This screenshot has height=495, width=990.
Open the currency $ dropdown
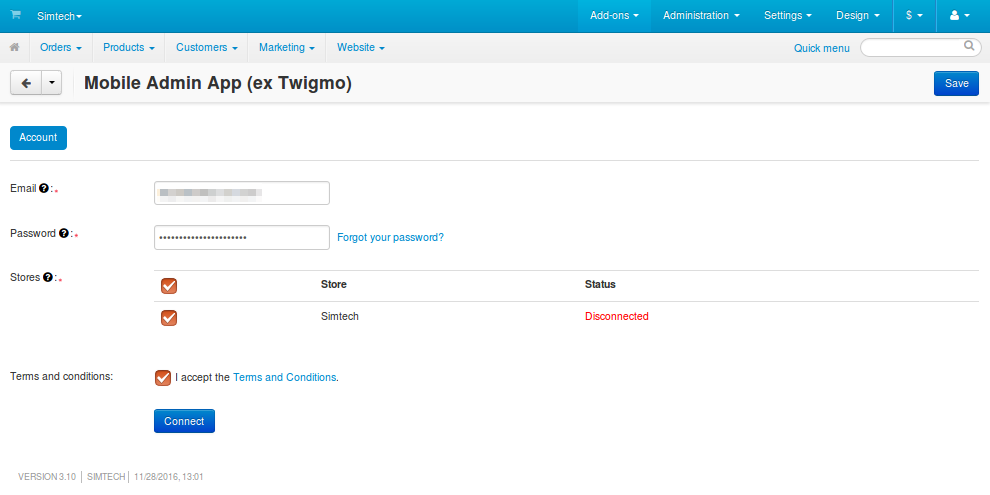click(x=915, y=16)
